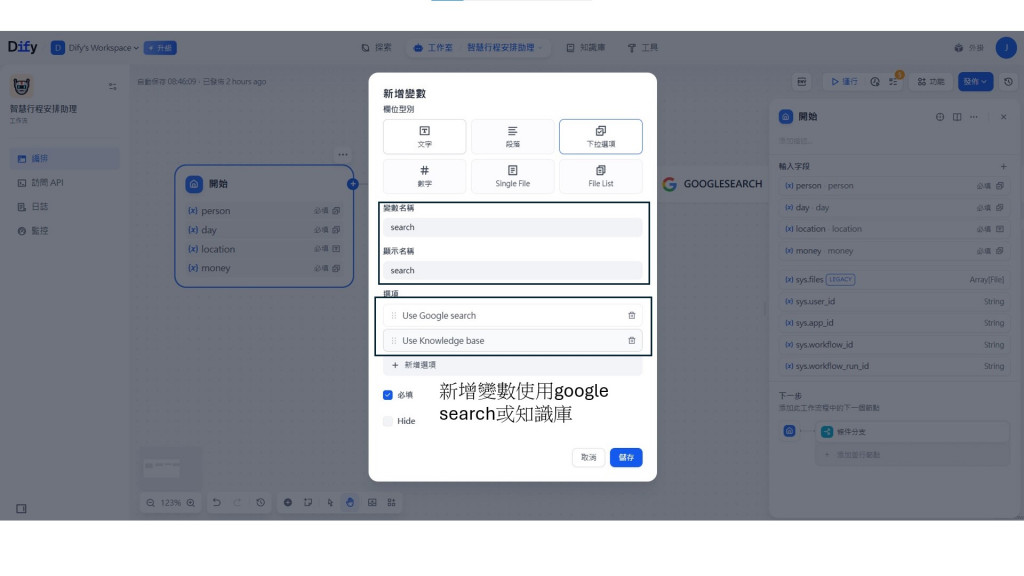
Task: Add a node with the plus icon
Action: coord(287,503)
